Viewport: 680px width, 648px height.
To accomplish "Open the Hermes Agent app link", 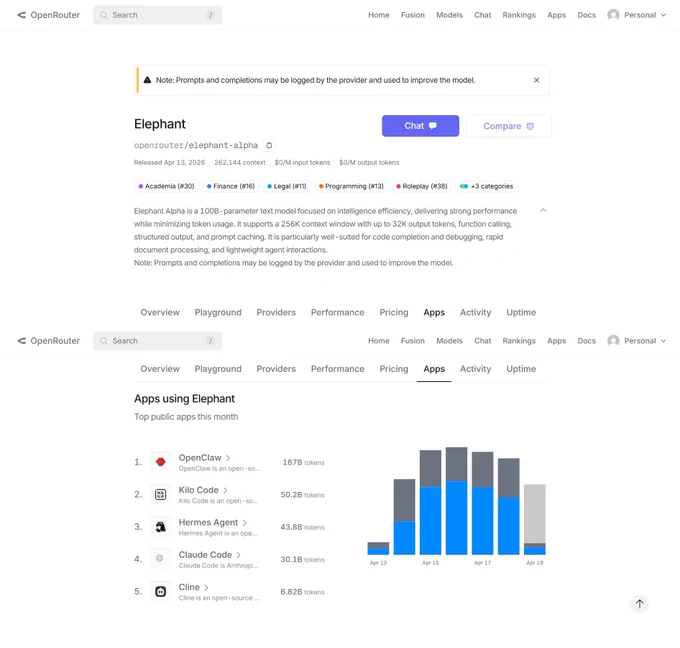I will tap(212, 522).
